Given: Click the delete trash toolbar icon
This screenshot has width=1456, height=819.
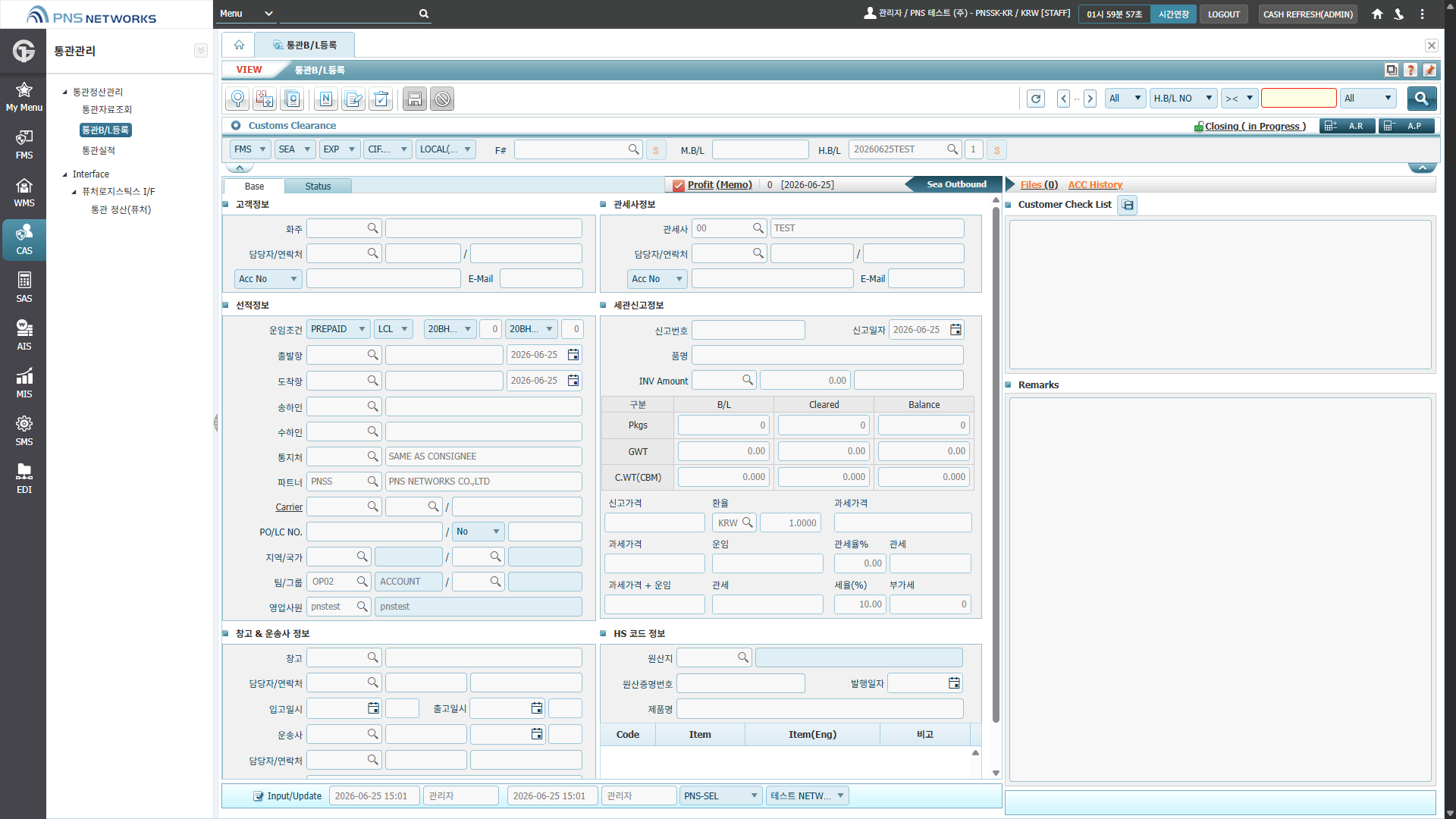Looking at the screenshot, I should (x=381, y=99).
